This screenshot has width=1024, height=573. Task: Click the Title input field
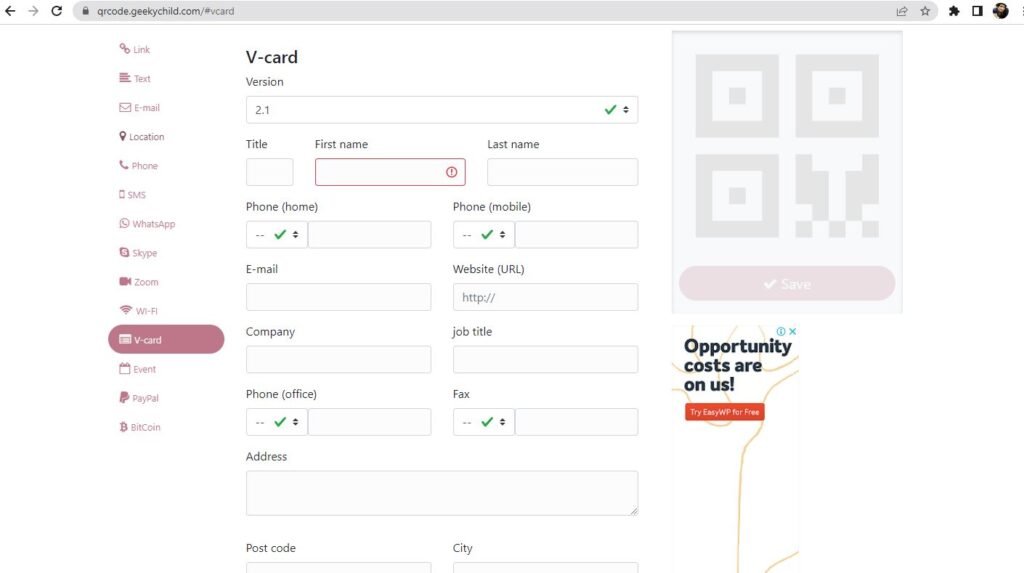(269, 172)
